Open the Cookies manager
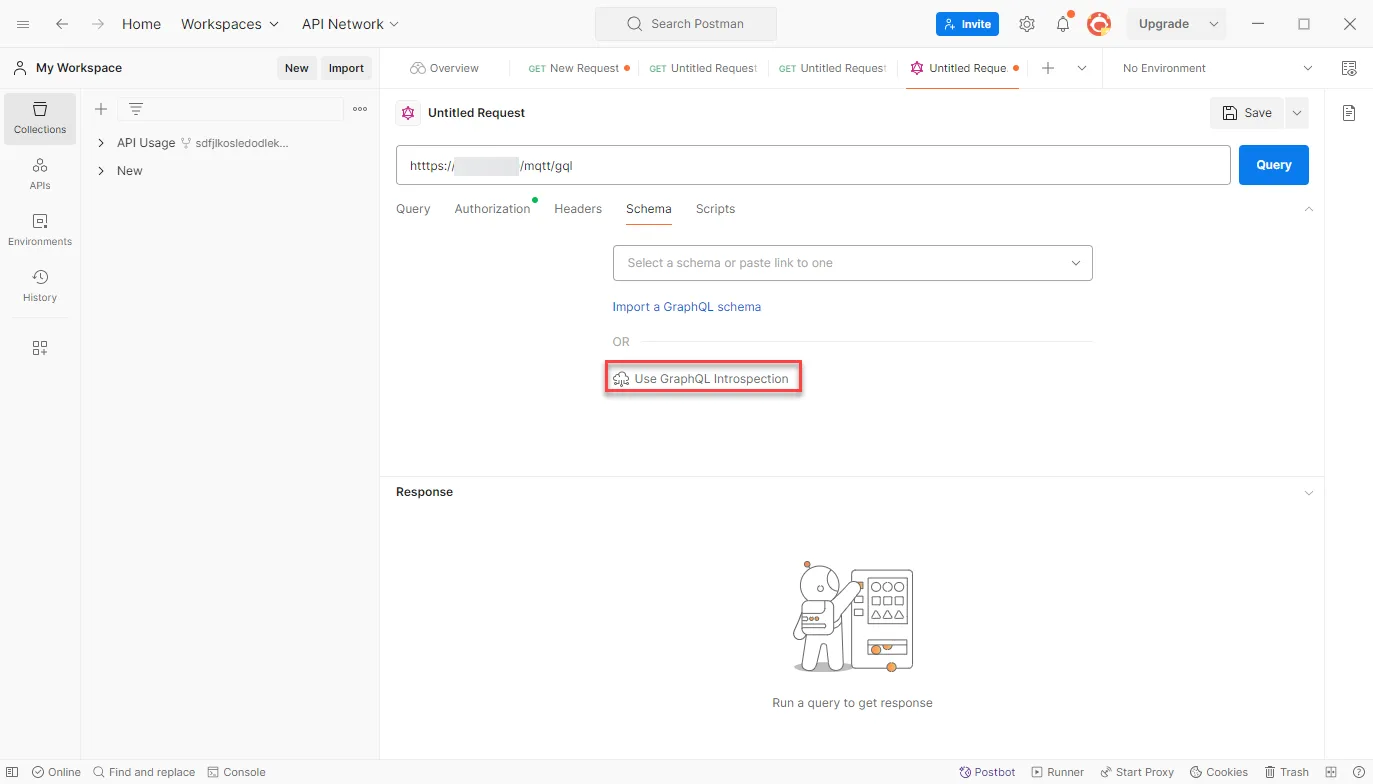The image size is (1373, 784). click(x=1218, y=772)
